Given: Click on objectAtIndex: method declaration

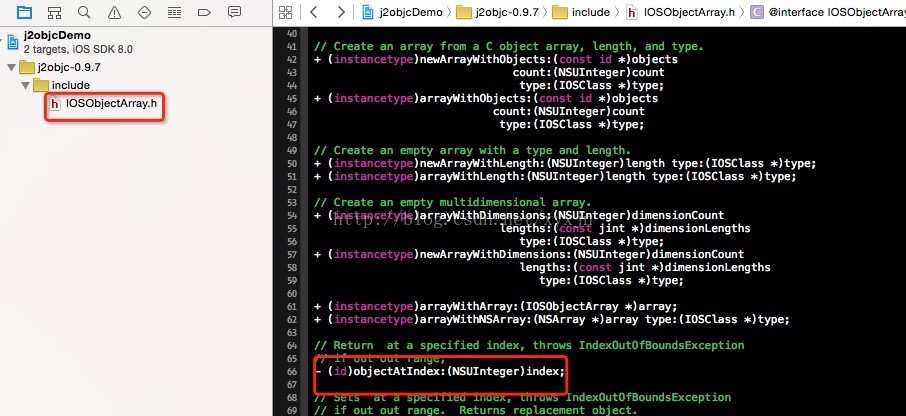Looking at the screenshot, I should 440,371.
